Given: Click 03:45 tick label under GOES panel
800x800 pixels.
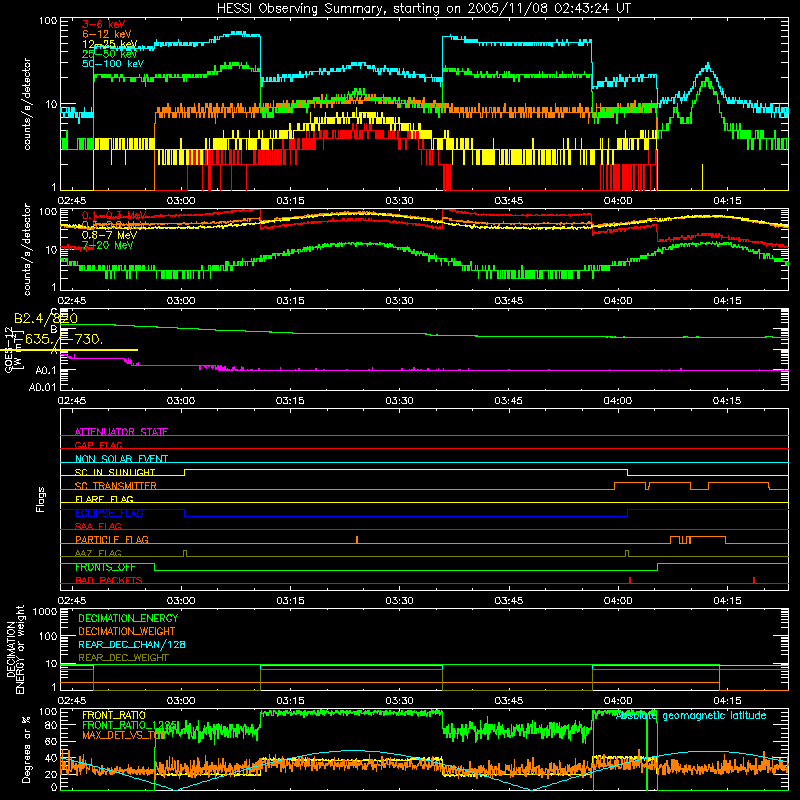Looking at the screenshot, I should (x=509, y=401).
